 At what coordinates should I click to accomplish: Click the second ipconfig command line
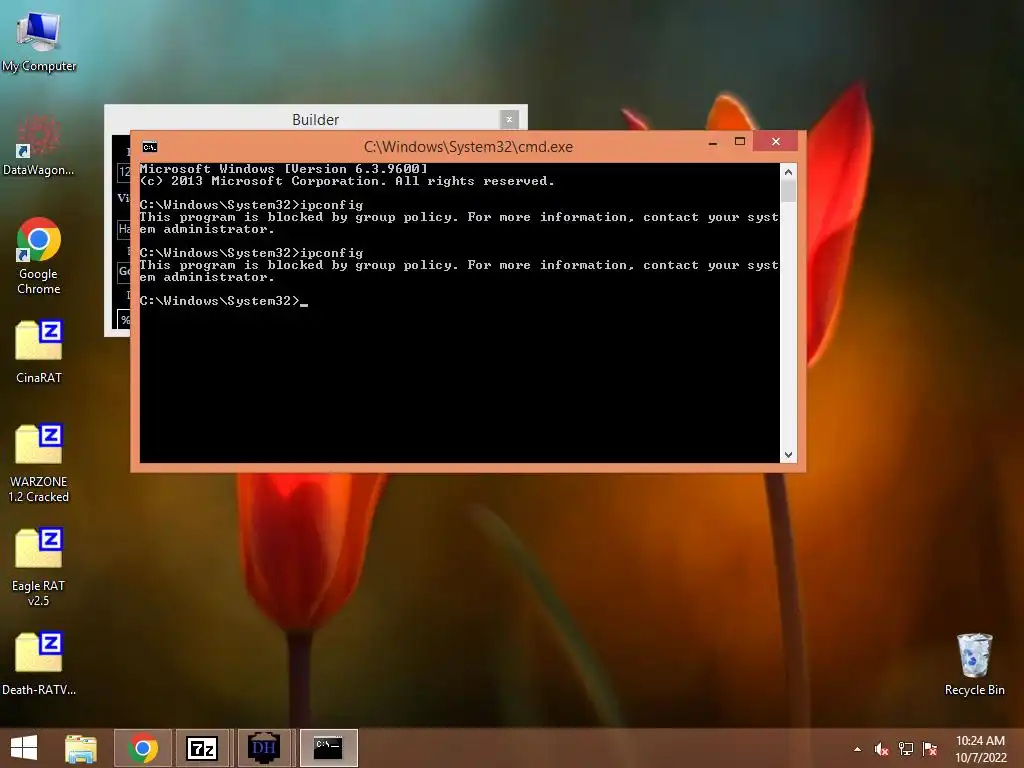click(x=251, y=253)
